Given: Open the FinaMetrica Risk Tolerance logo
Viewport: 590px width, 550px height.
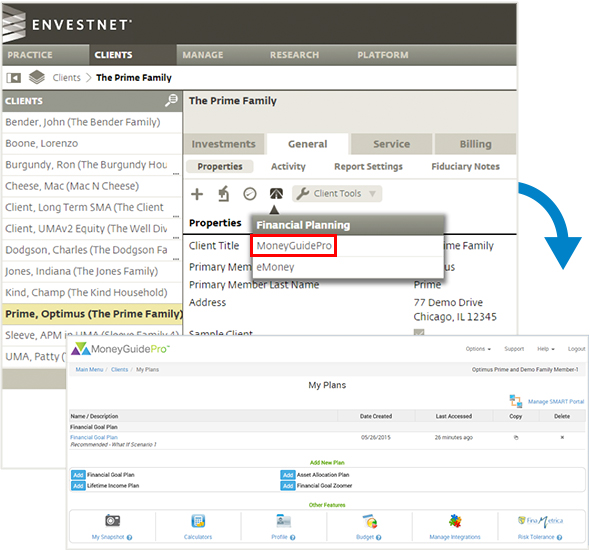Looking at the screenshot, I should [x=540, y=521].
